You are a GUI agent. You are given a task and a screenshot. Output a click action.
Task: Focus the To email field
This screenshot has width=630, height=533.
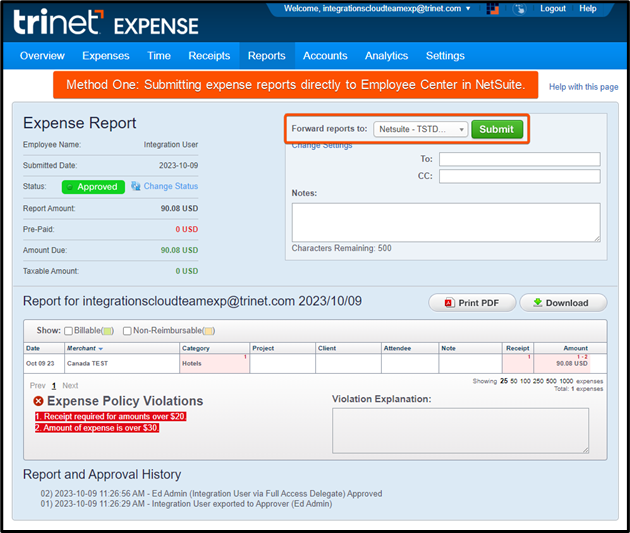coord(520,159)
